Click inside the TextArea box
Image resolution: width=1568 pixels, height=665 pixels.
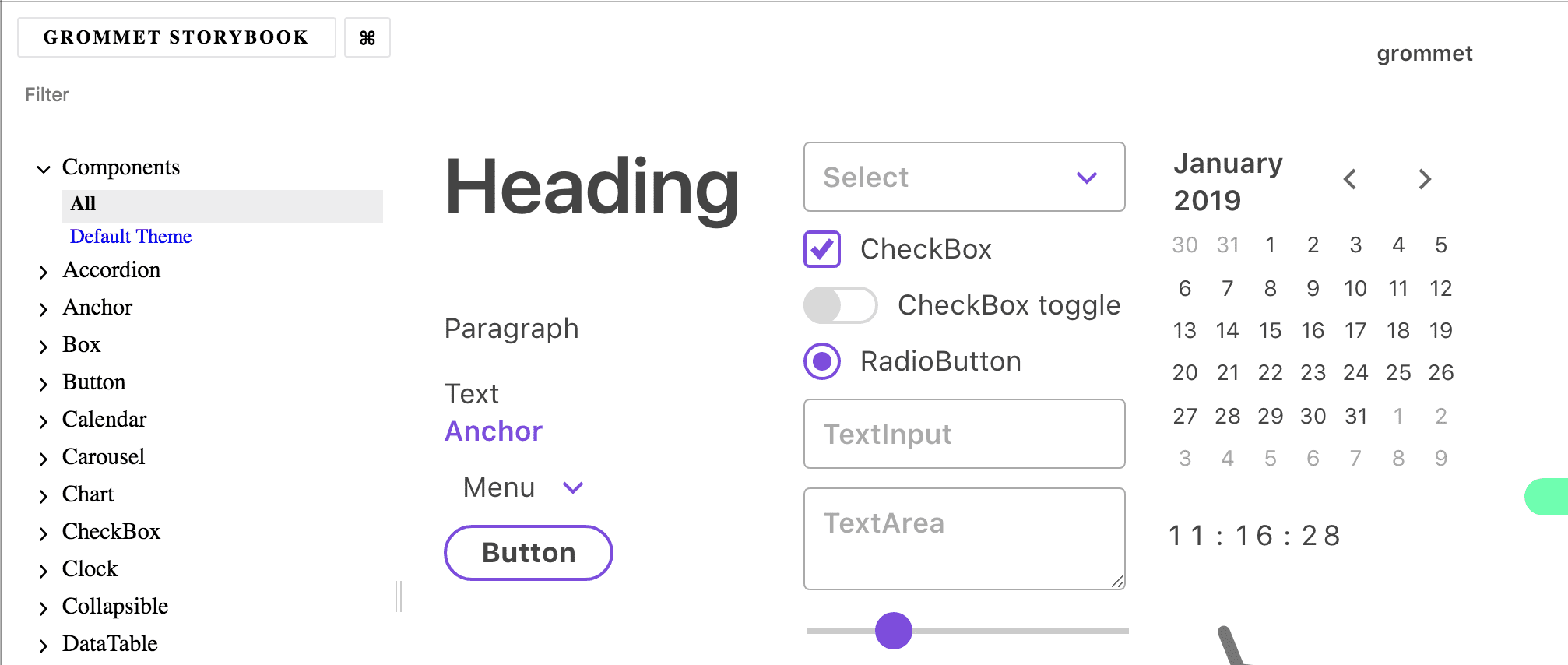pyautogui.click(x=965, y=539)
